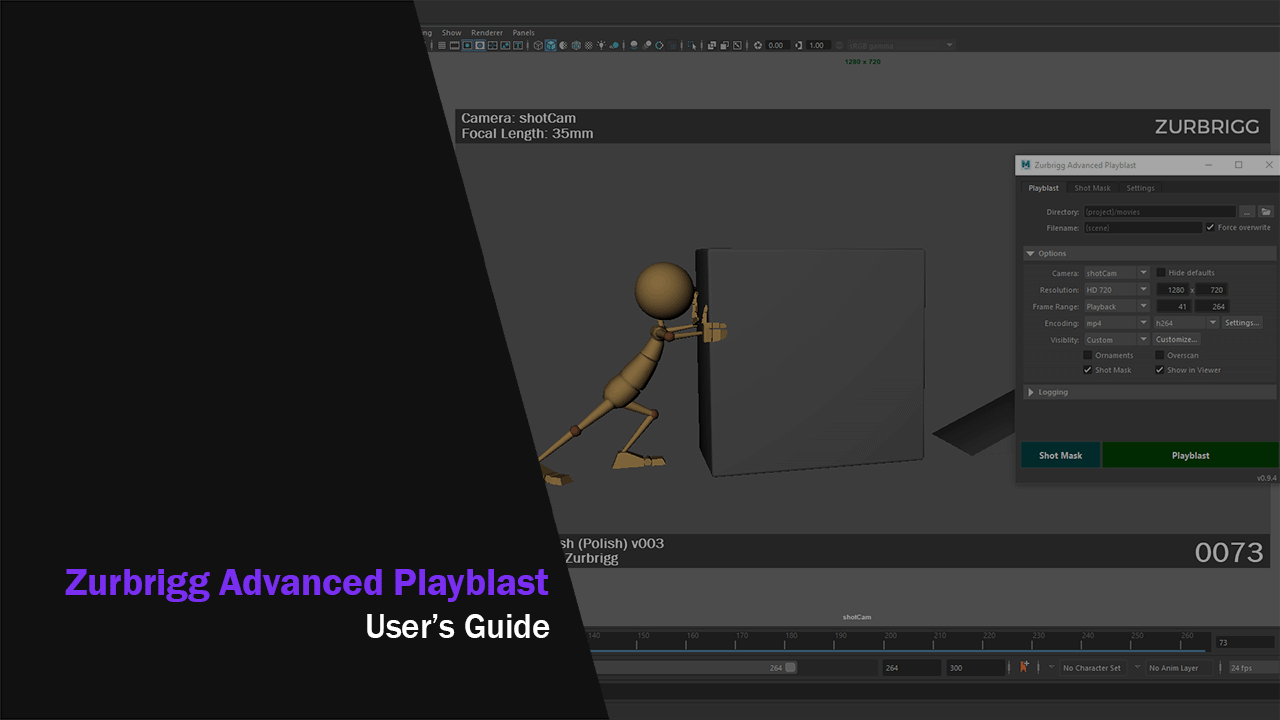Click the orange bookmark icon near timeline
This screenshot has width=1280, height=720.
pos(1023,667)
